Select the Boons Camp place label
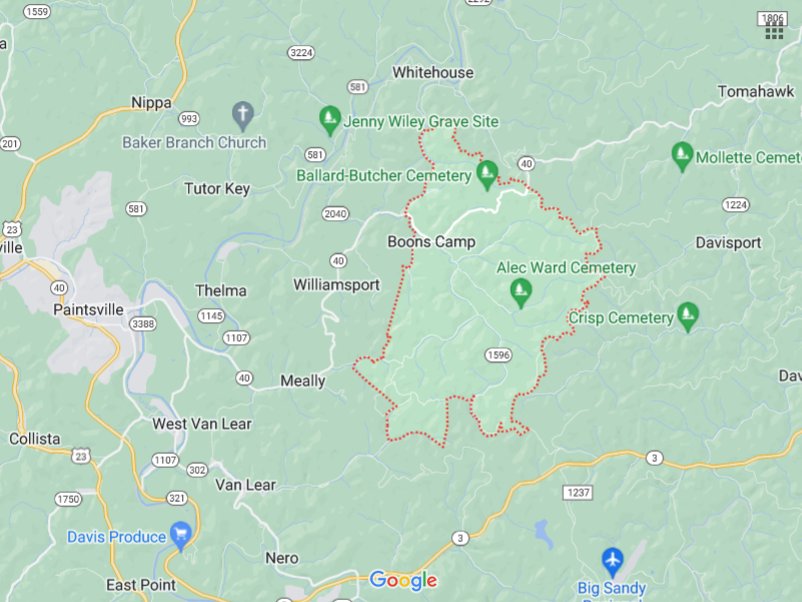This screenshot has height=602, width=802. (x=431, y=241)
